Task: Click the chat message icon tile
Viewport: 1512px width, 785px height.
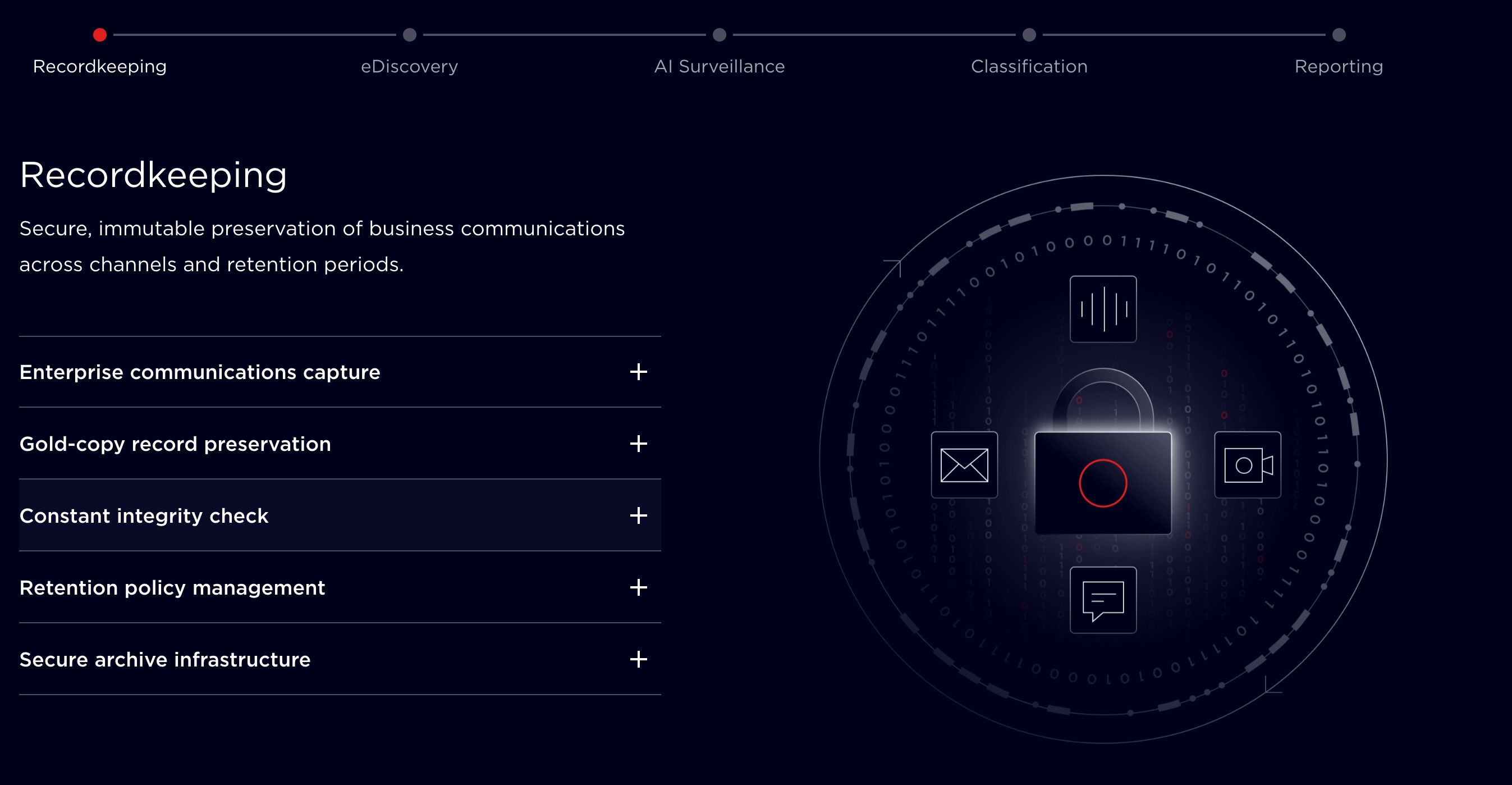Action: click(x=1103, y=600)
